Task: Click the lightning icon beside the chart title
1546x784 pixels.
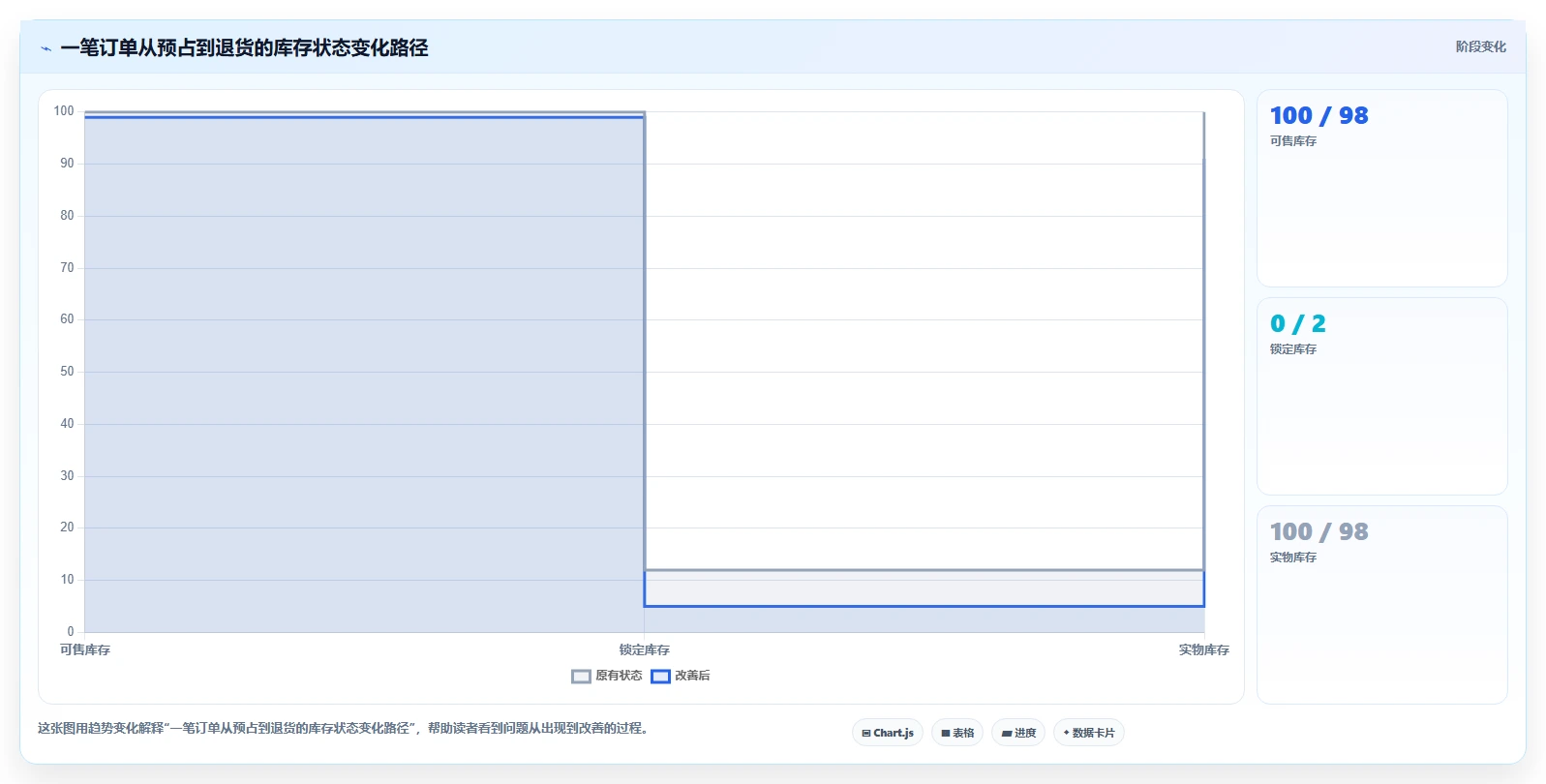Action: coord(45,48)
